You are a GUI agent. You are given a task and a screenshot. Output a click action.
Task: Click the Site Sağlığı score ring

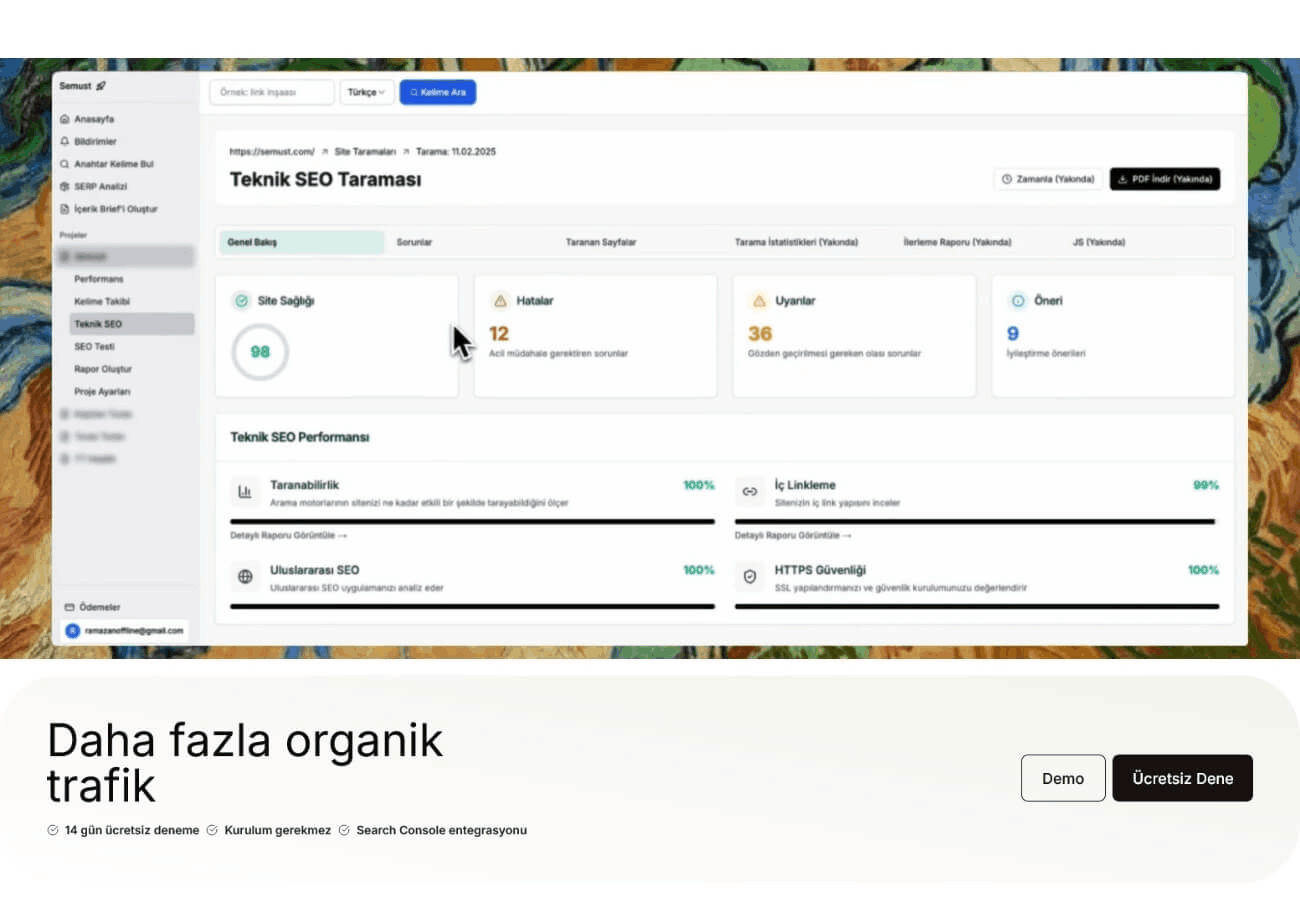coord(259,352)
